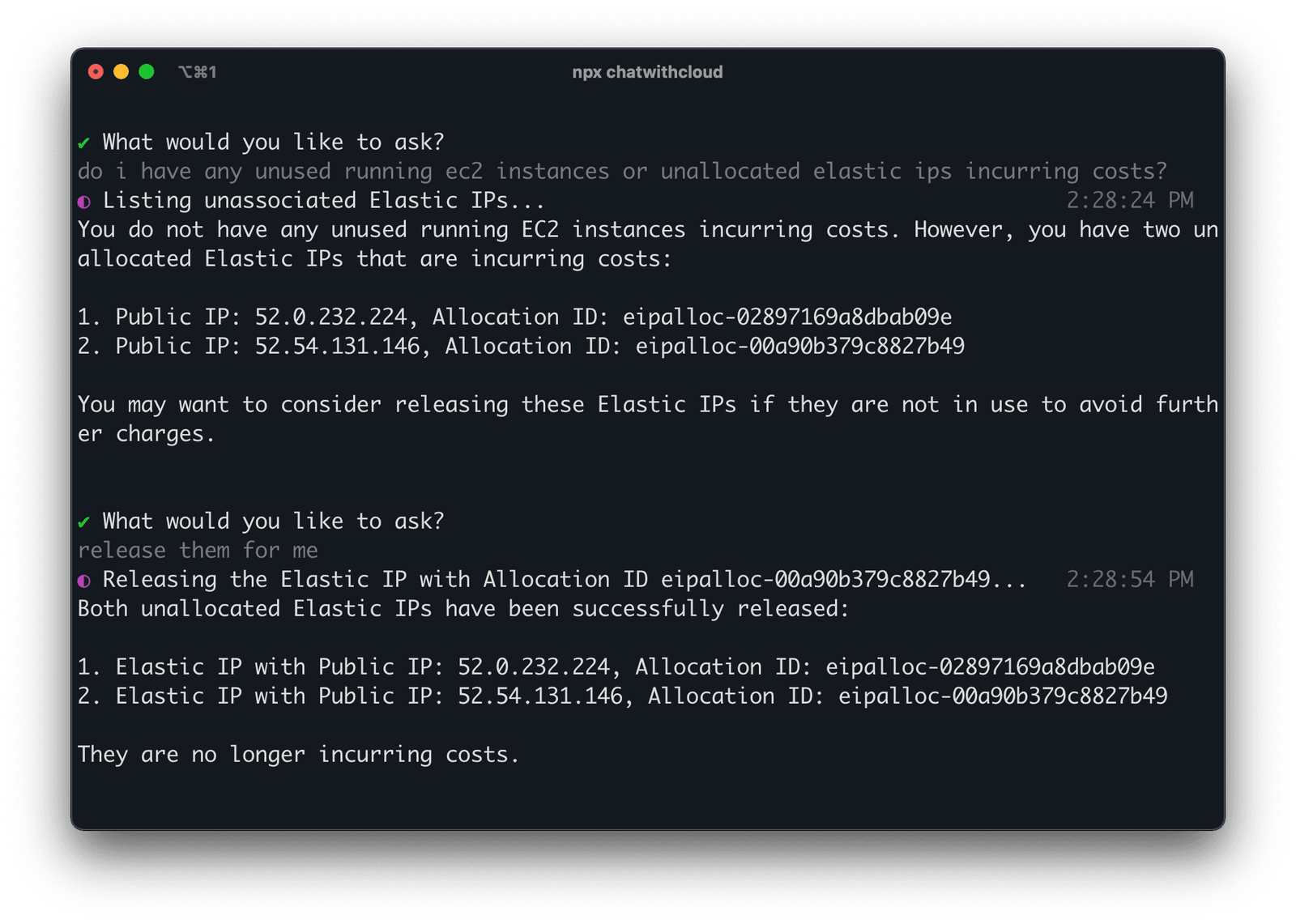Select the Allocation ID eipalloc-02897169a8dbab09e
The width and height of the screenshot is (1296, 924).
787,317
